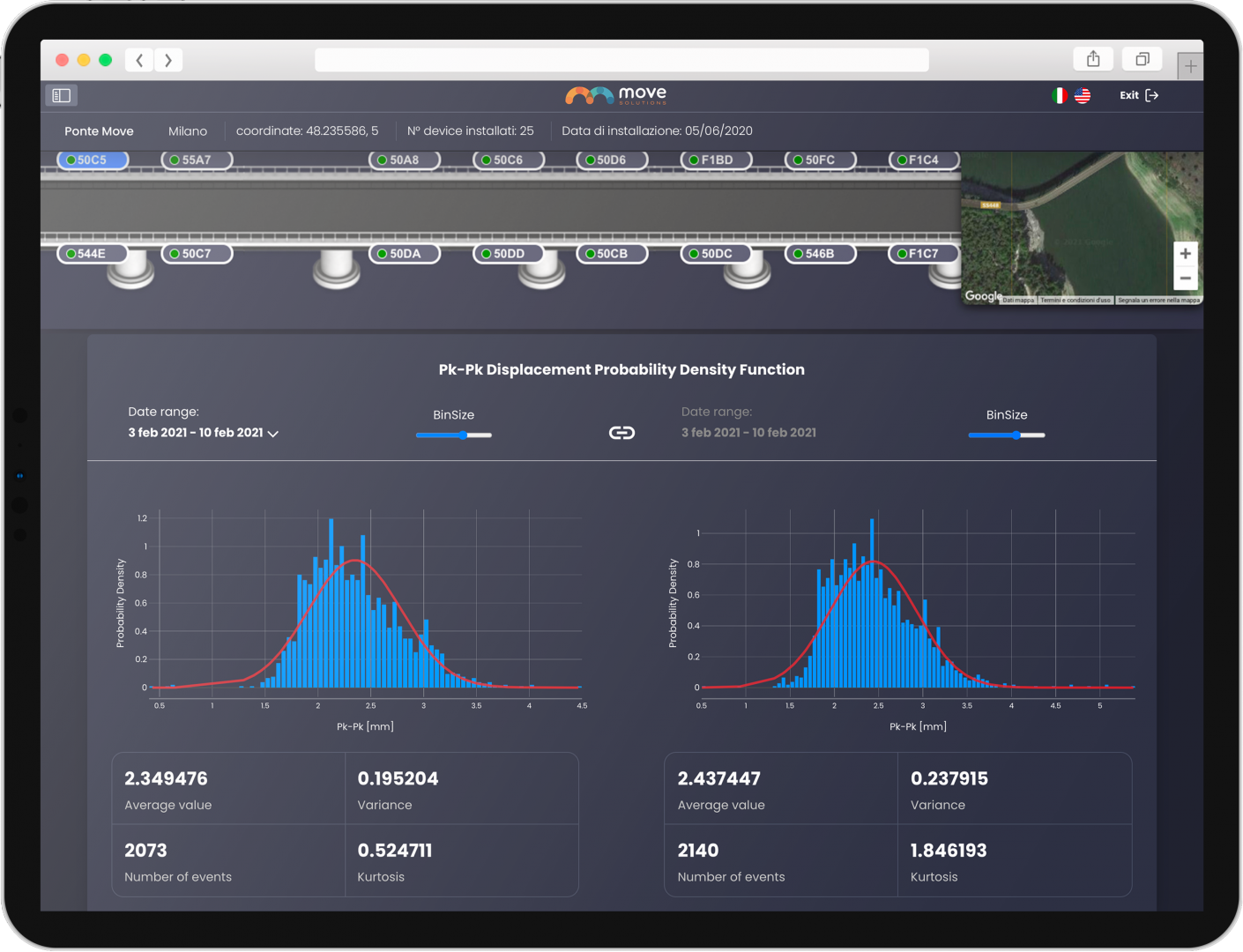Open the Ponte Move tab
Viewport: 1243px width, 952px height.
click(99, 131)
